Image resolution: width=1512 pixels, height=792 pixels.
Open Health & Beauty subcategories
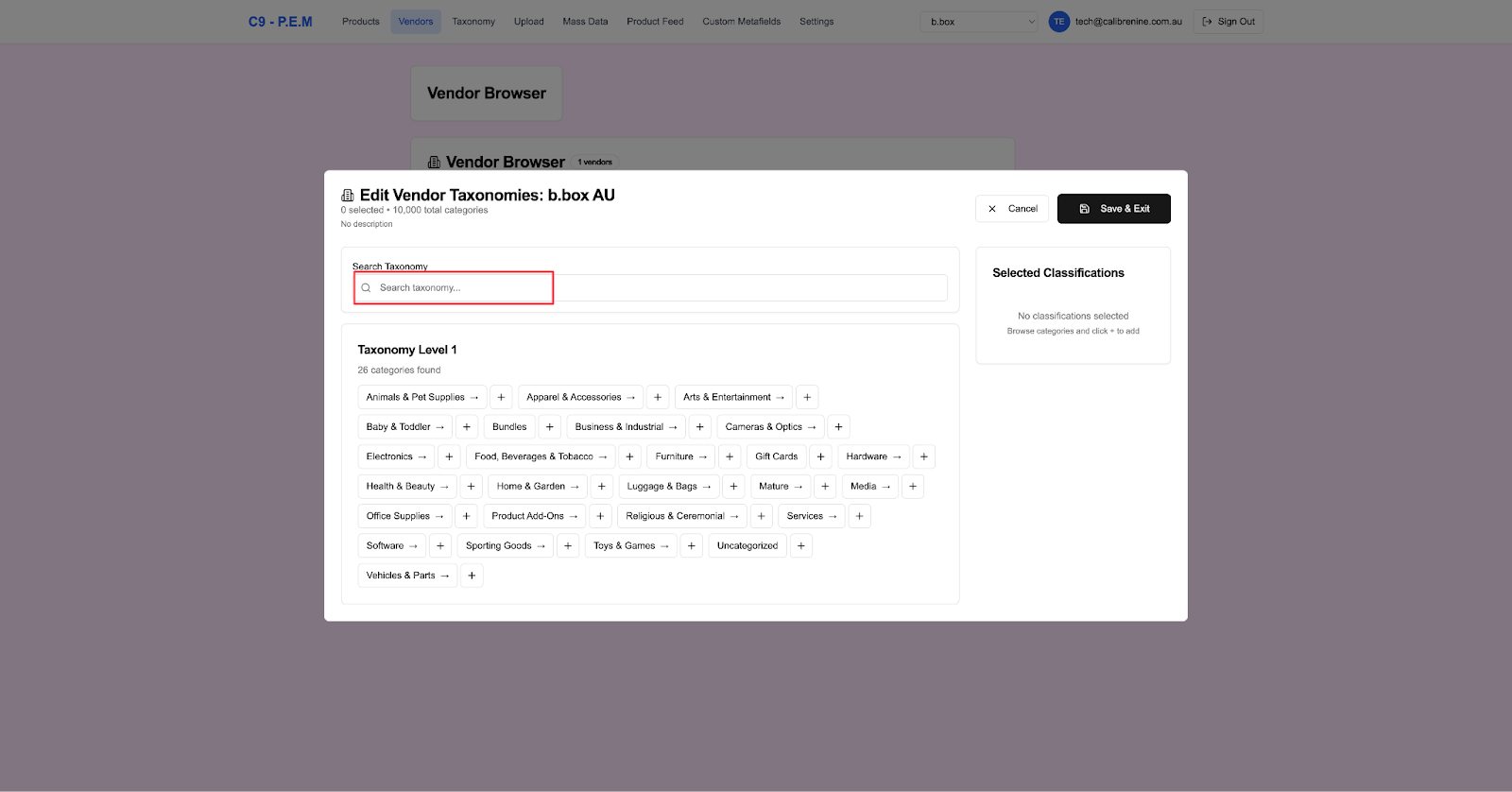click(406, 487)
